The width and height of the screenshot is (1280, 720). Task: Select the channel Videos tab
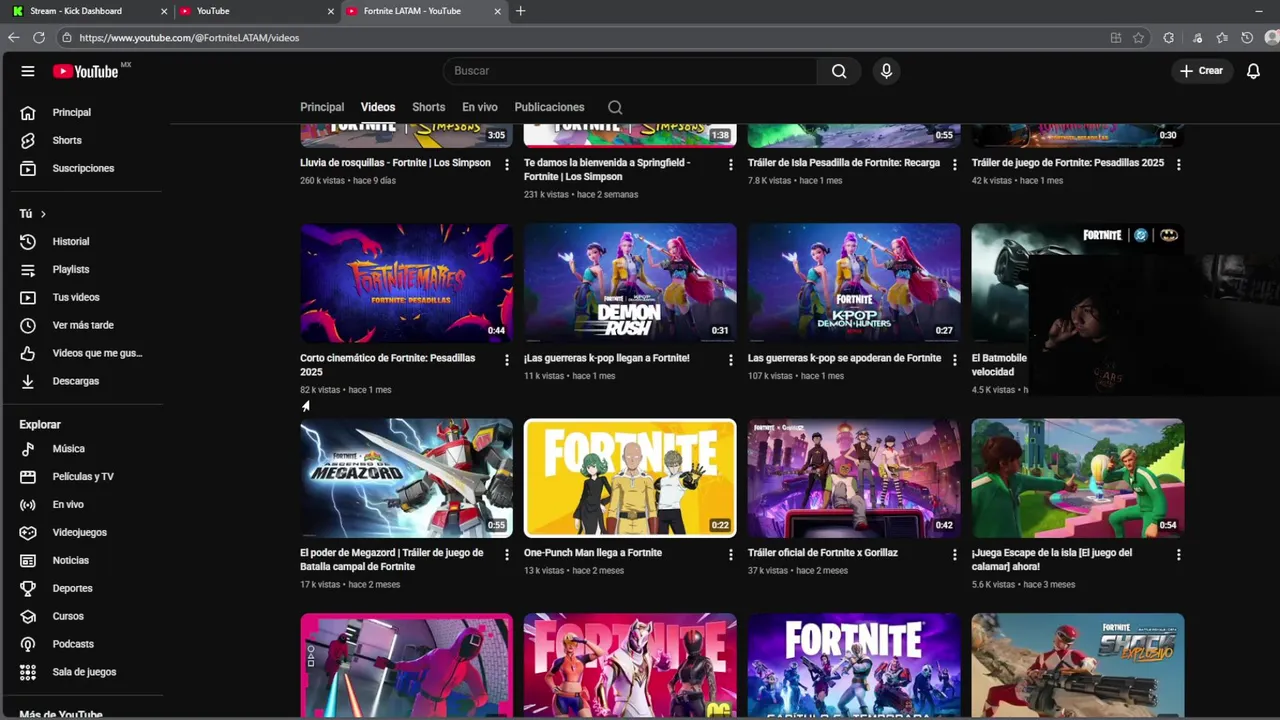(378, 107)
